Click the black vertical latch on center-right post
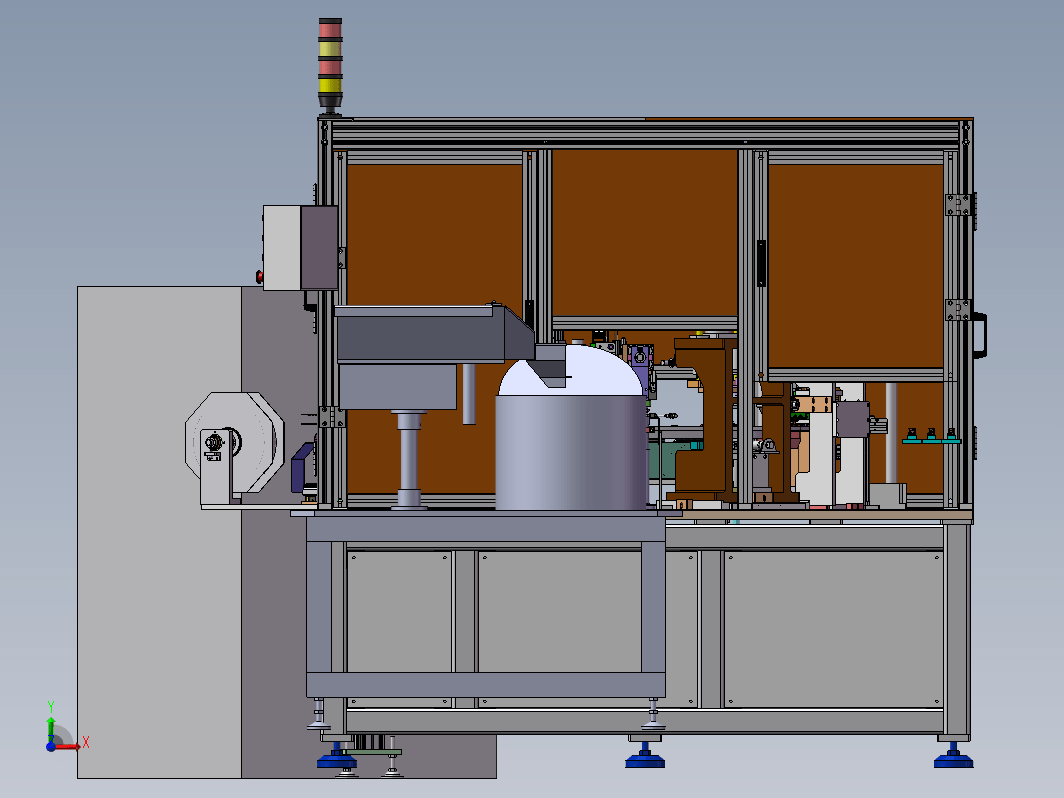 point(761,263)
